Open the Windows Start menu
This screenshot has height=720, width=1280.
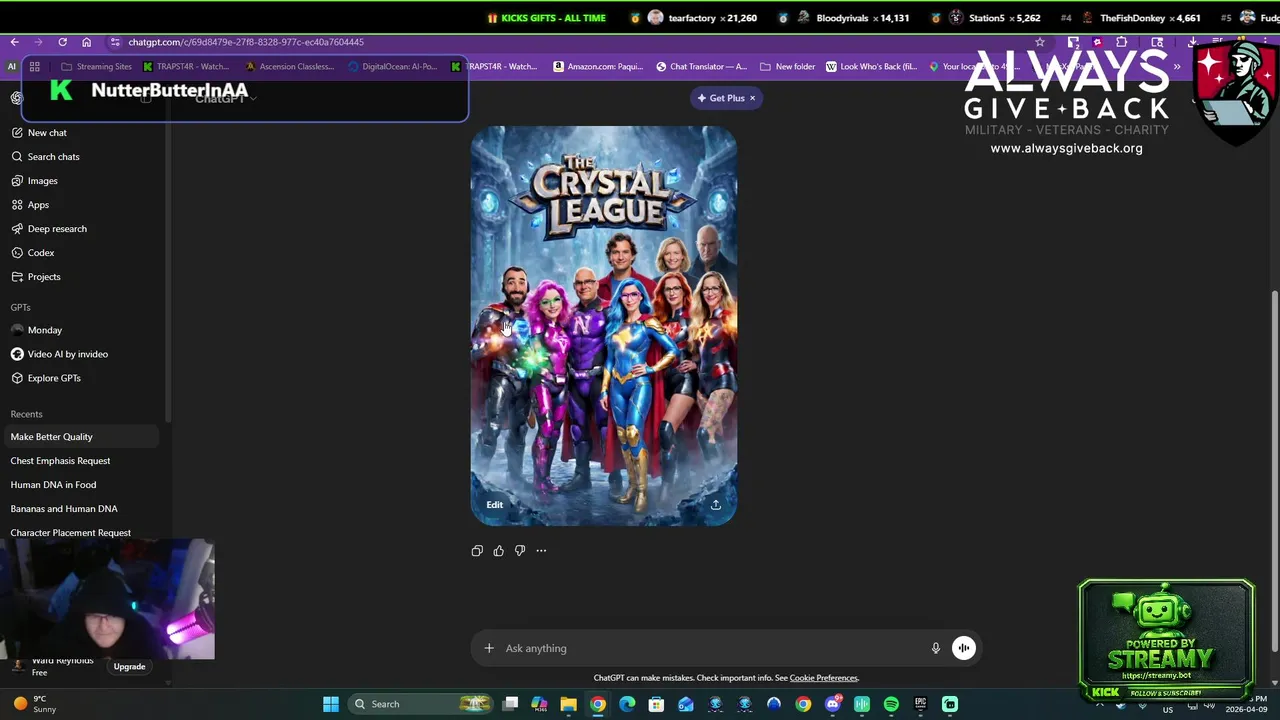[331, 704]
